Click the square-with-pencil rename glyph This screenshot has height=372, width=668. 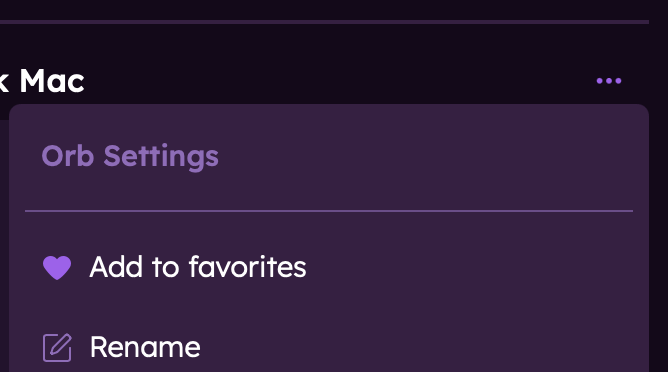click(57, 347)
